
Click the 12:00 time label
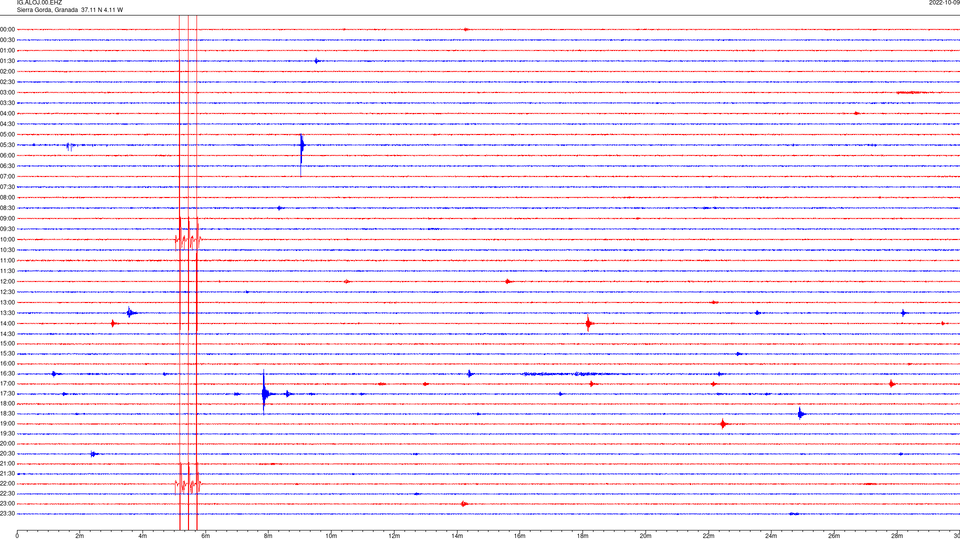click(8, 282)
